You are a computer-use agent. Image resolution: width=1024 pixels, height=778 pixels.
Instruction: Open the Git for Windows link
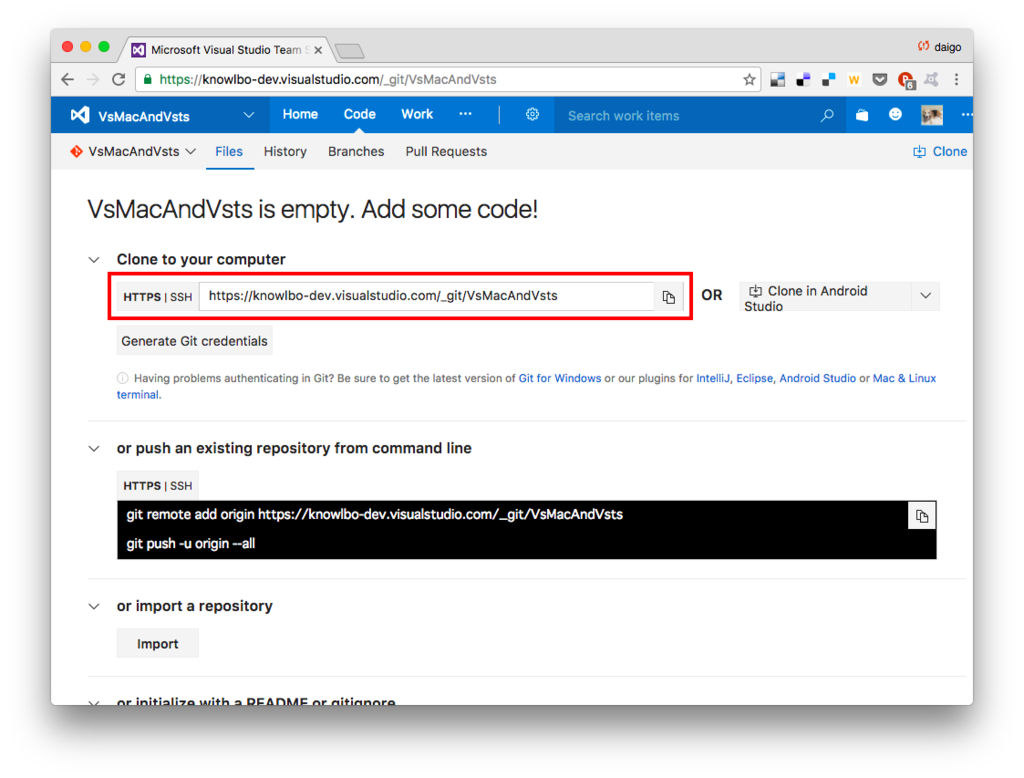[560, 378]
